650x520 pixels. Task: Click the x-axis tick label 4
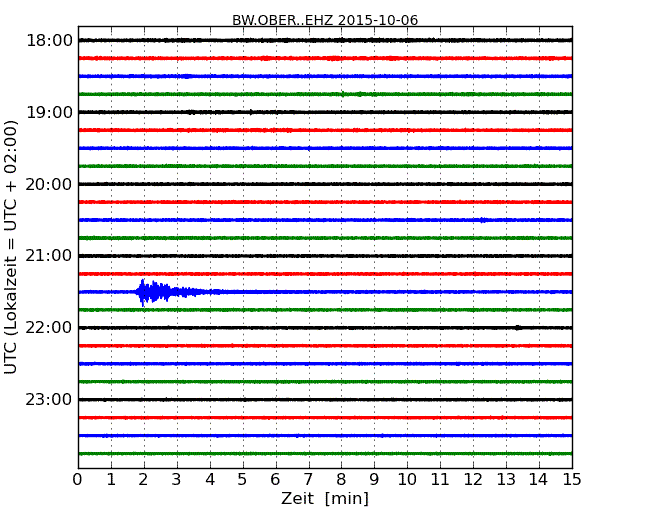tap(210, 480)
